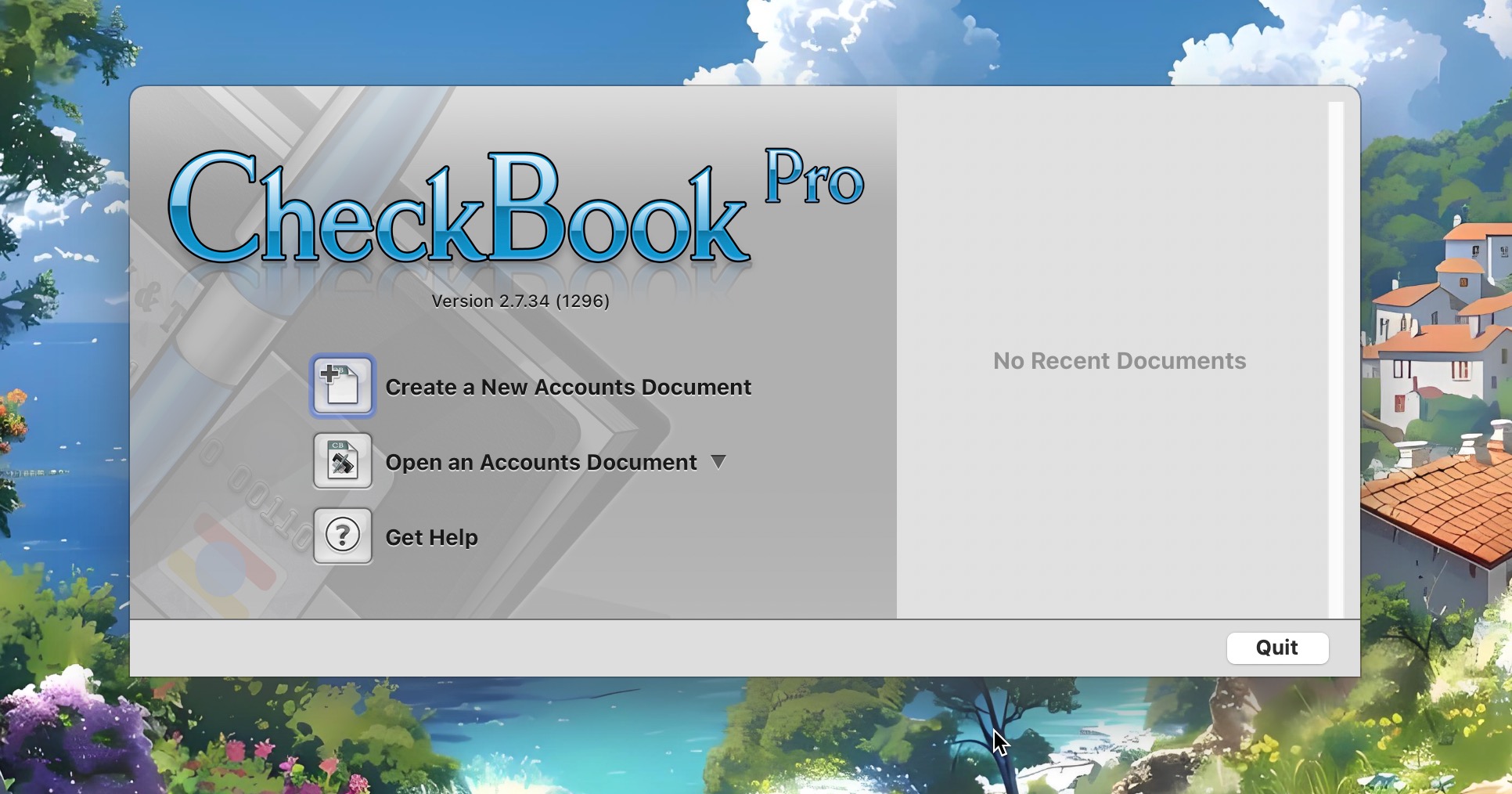Viewport: 1512px width, 794px height.
Task: Click the Create a New Accounts Document icon
Action: coord(343,385)
